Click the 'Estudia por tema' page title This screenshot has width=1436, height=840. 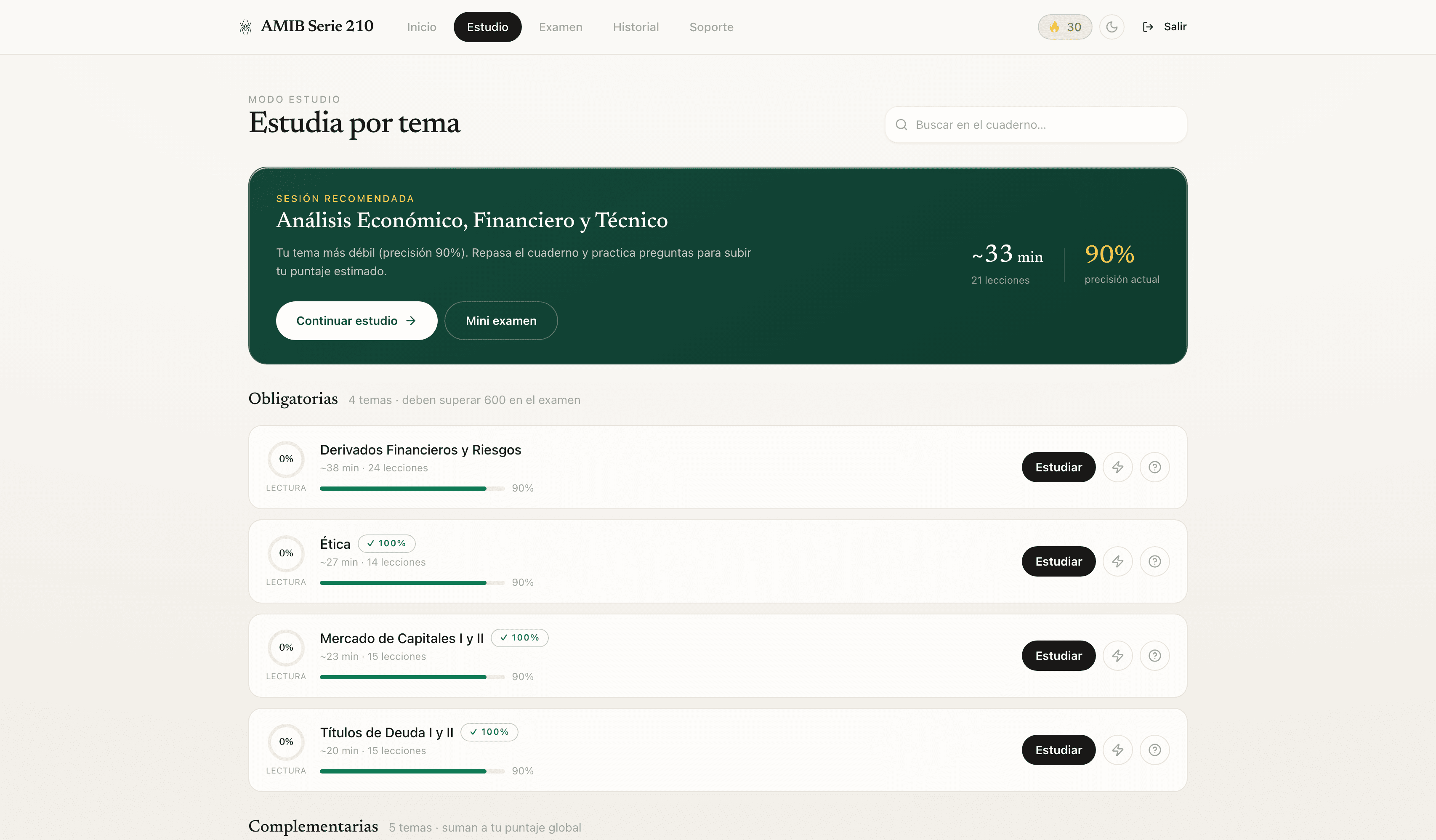pos(354,123)
